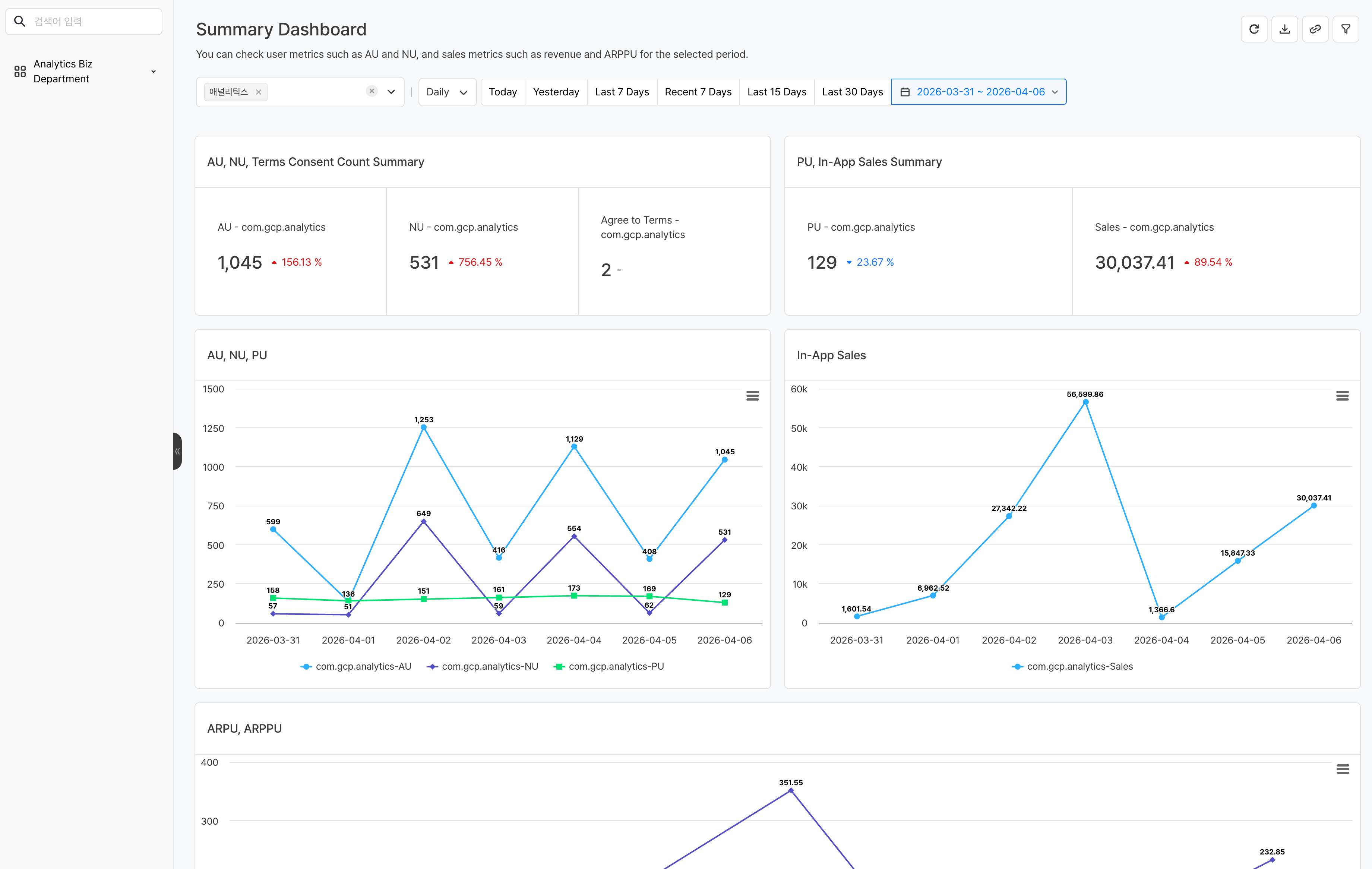Copy dashboard link via link icon

point(1315,29)
